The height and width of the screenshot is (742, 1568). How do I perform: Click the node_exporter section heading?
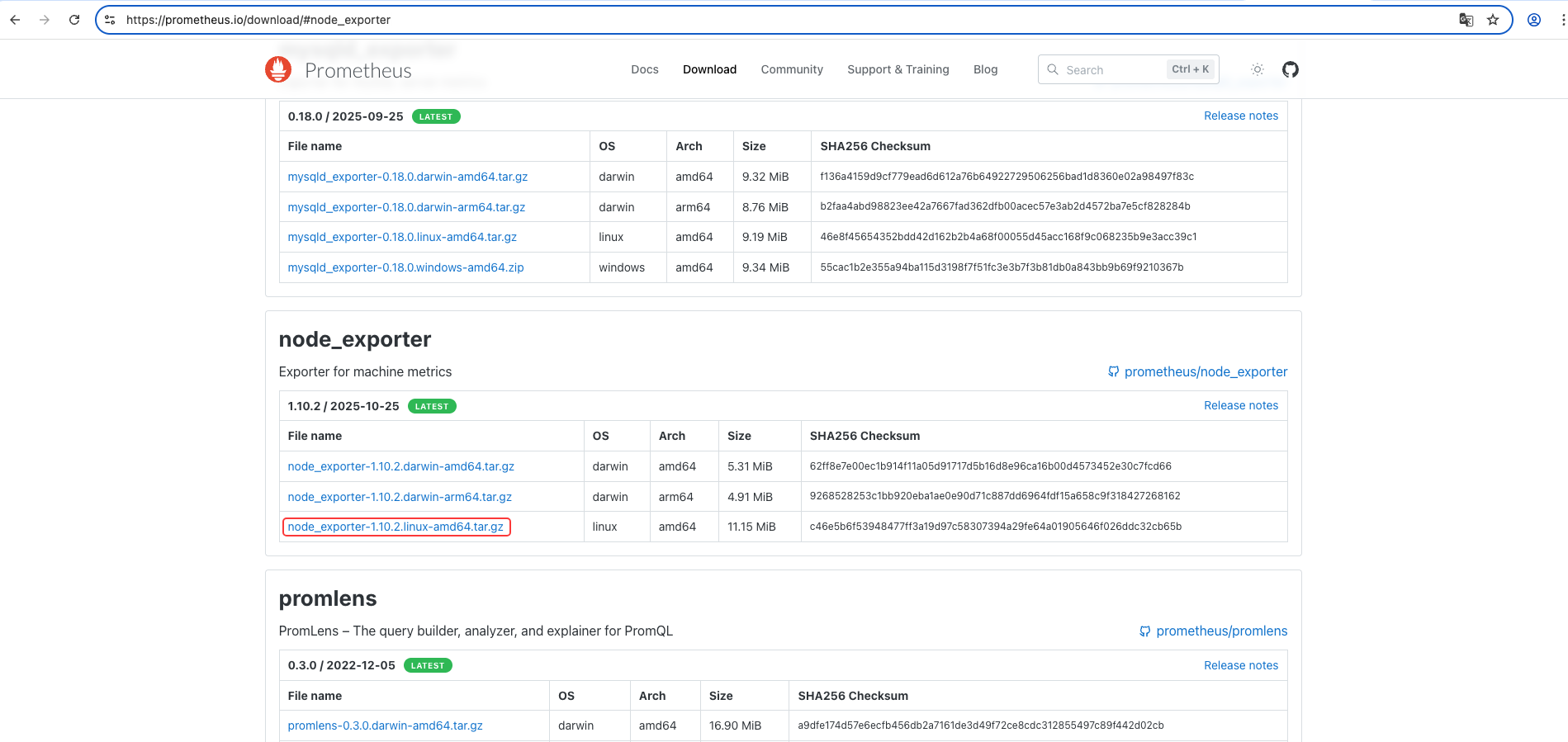click(x=355, y=339)
